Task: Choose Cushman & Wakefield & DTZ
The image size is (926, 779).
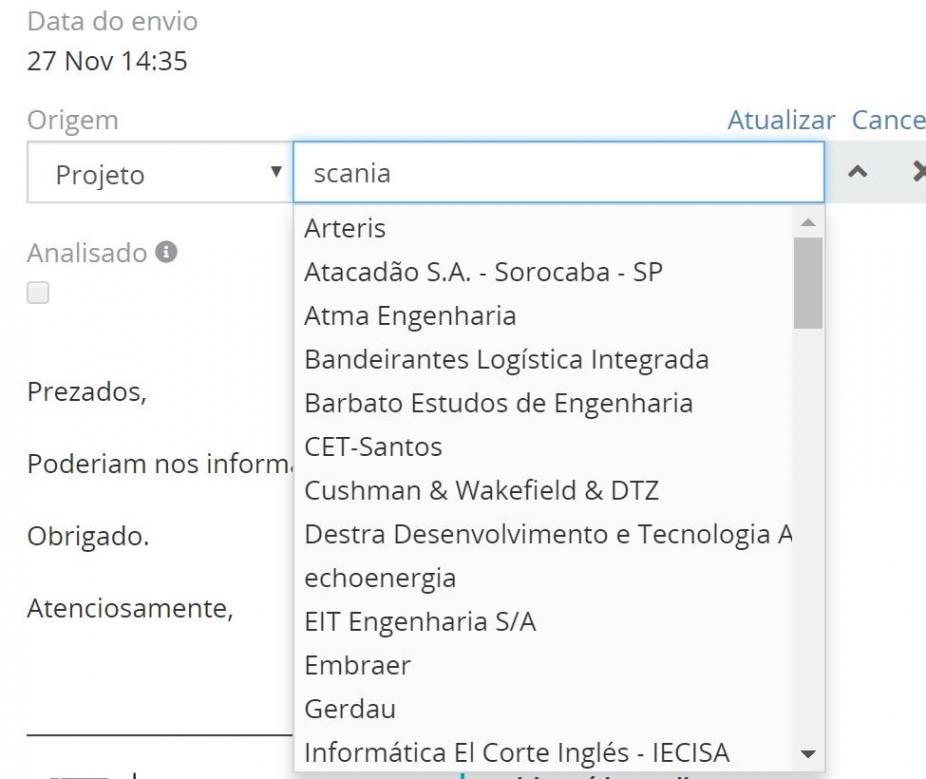Action: pos(482,491)
